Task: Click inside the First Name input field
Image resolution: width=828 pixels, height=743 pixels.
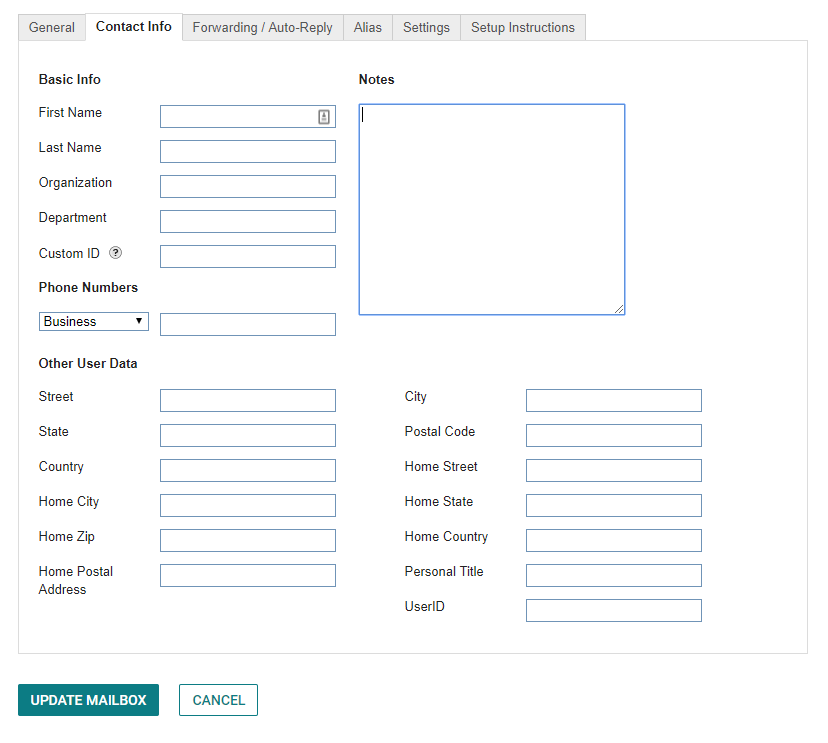Action: click(240, 116)
